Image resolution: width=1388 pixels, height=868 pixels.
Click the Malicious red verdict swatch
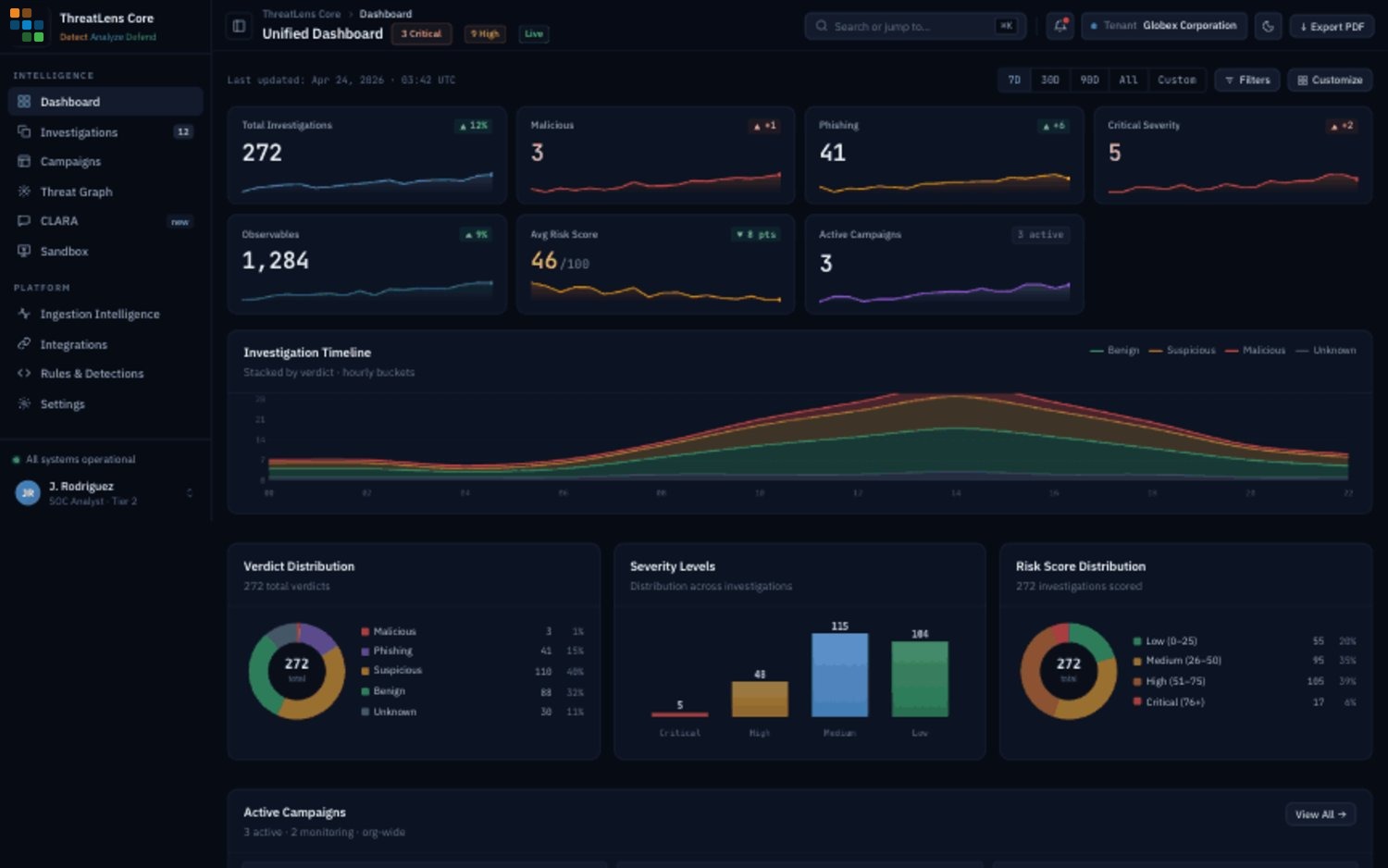click(366, 632)
